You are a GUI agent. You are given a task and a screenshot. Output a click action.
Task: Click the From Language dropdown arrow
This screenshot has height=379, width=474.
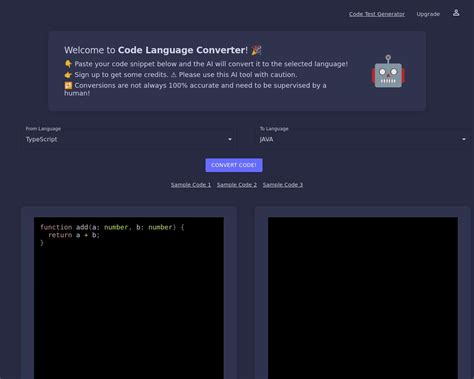[230, 139]
